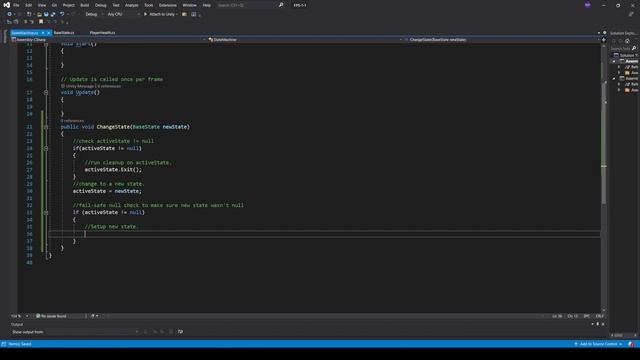
Task: Click the references CodeLens above ChangeState
Action: [72, 121]
